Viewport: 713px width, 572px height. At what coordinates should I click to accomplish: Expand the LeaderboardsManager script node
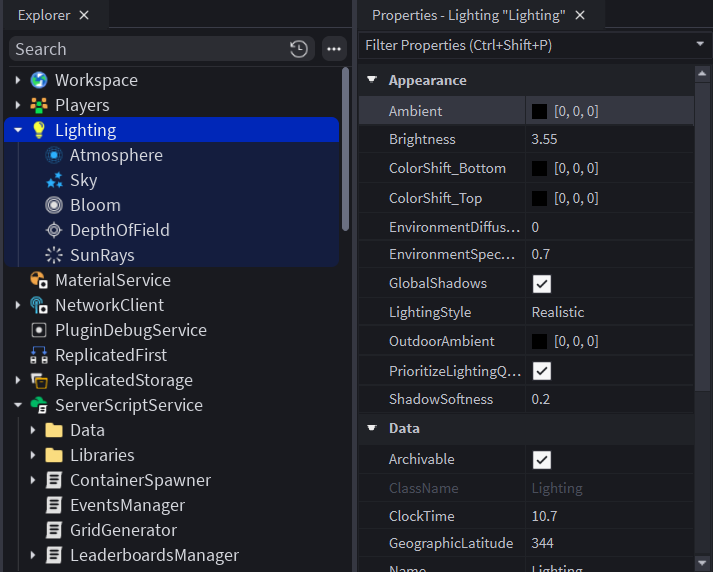click(x=33, y=555)
